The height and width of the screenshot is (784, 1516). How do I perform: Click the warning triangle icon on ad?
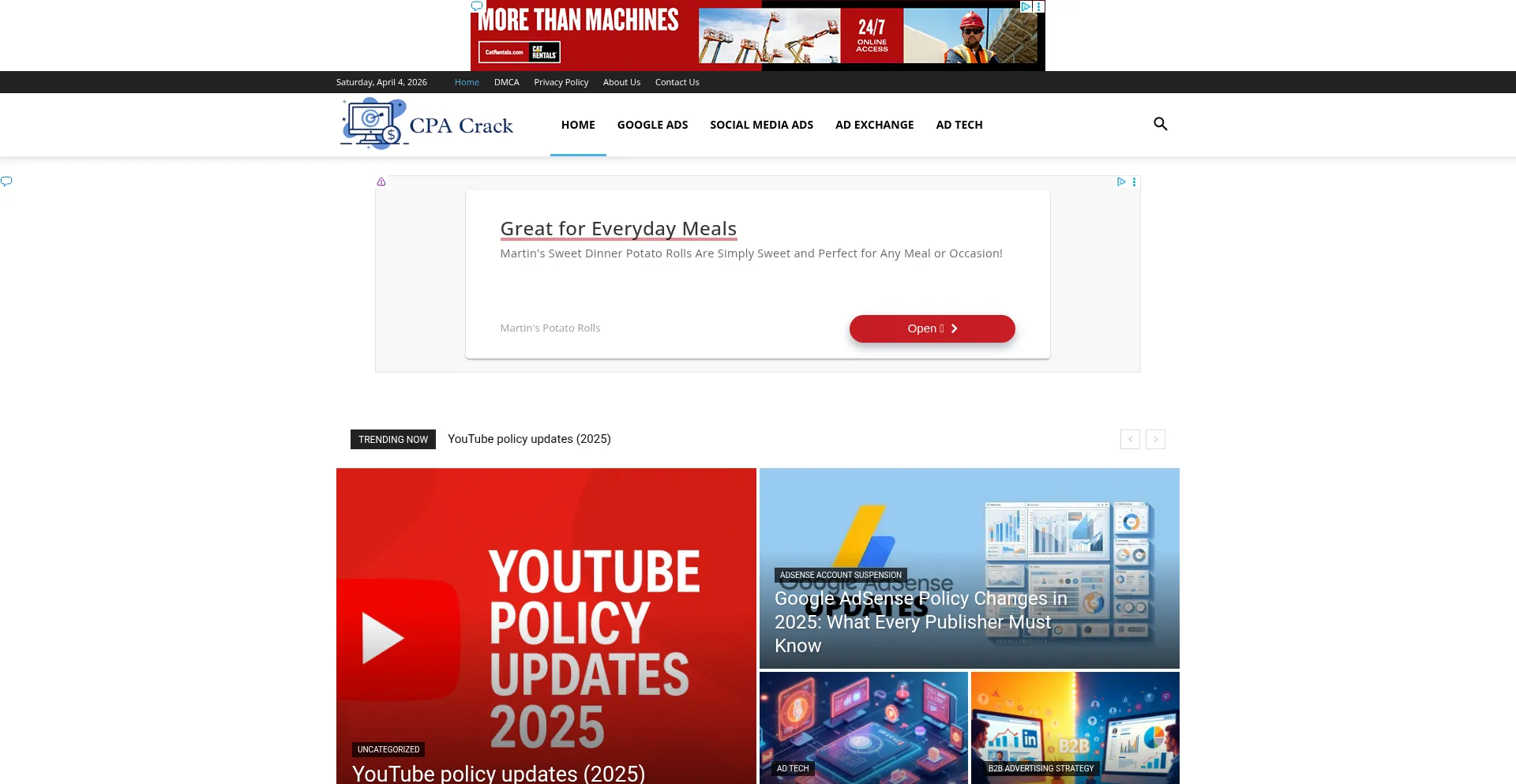click(381, 182)
